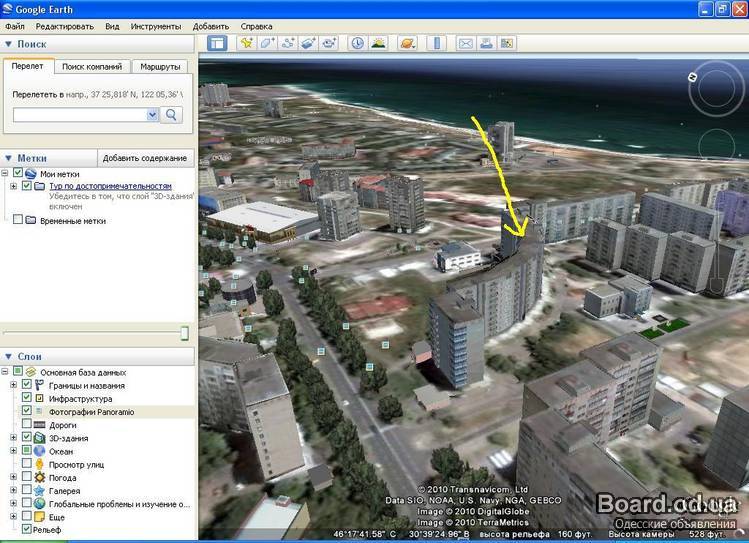Show the ruler tool
The height and width of the screenshot is (543, 749).
(437, 43)
